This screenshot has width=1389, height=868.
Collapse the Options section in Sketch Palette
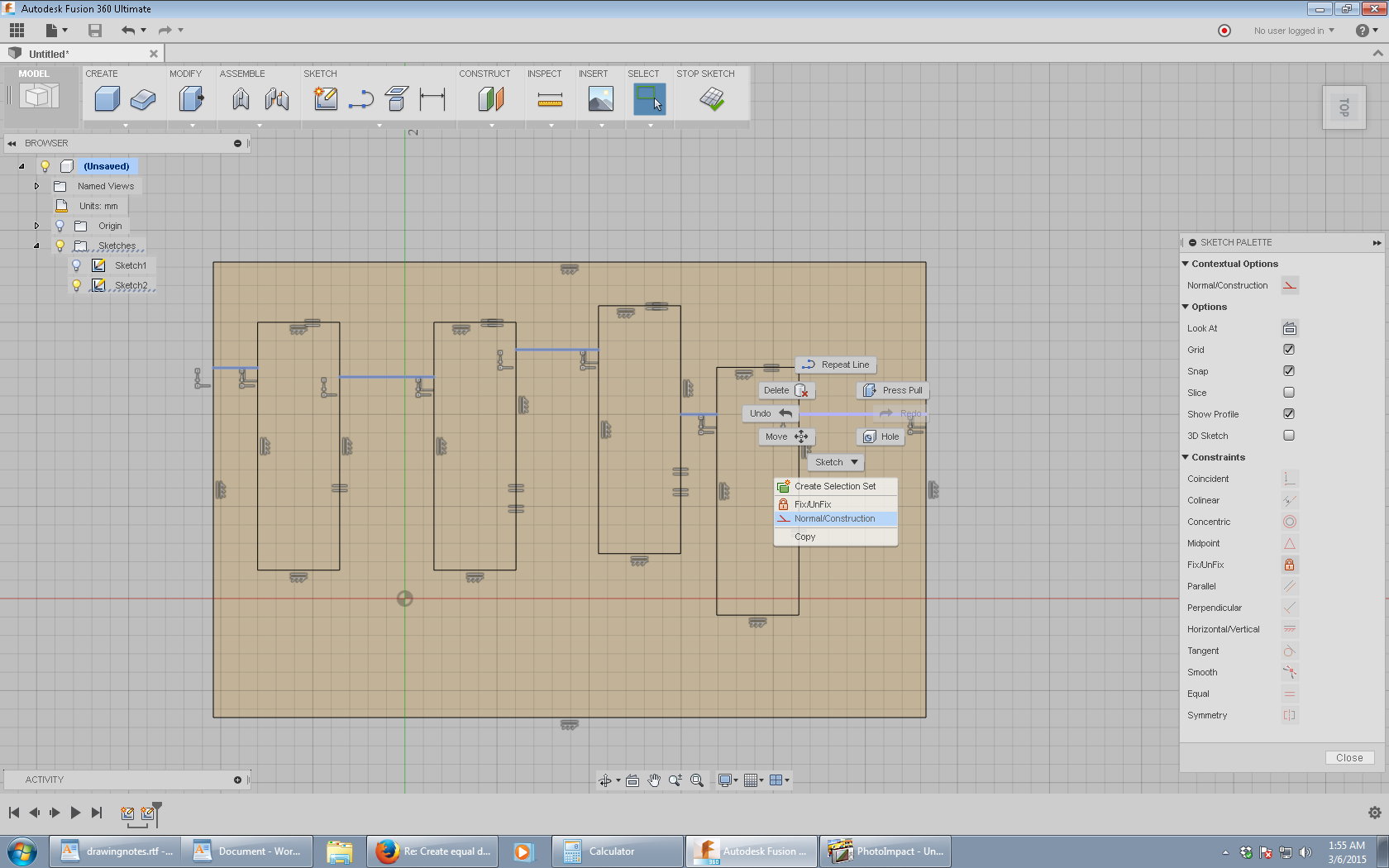click(x=1185, y=307)
